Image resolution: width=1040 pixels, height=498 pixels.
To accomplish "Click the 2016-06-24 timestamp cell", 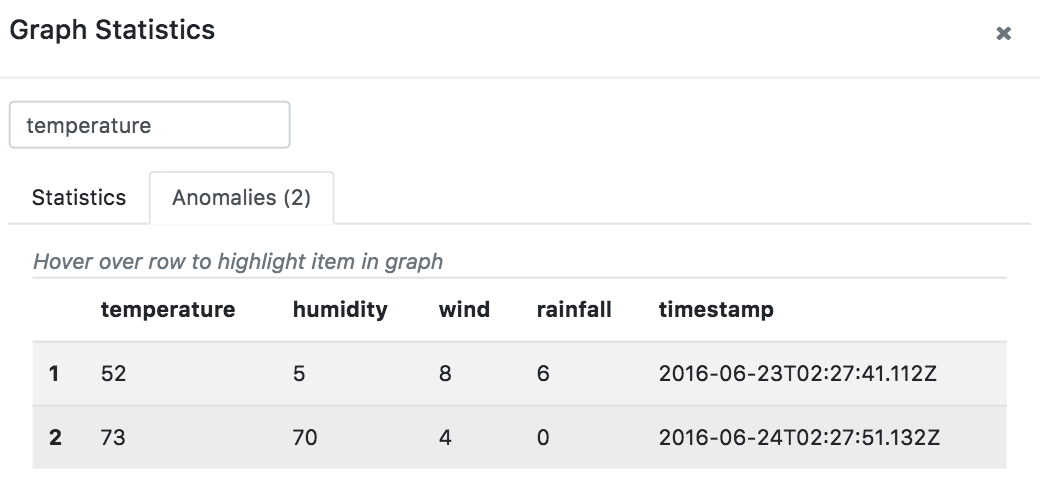I will pos(800,437).
